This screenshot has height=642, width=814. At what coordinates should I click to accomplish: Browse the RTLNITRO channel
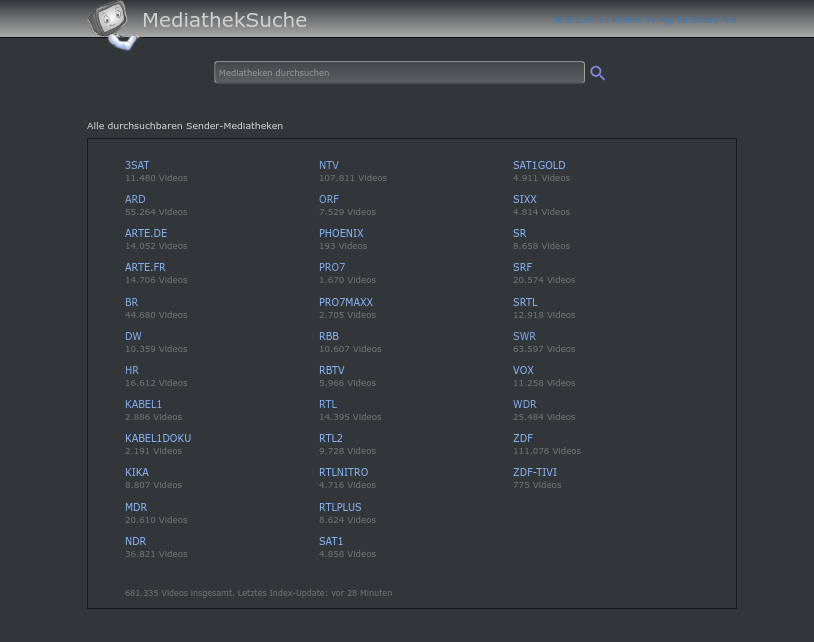344,472
